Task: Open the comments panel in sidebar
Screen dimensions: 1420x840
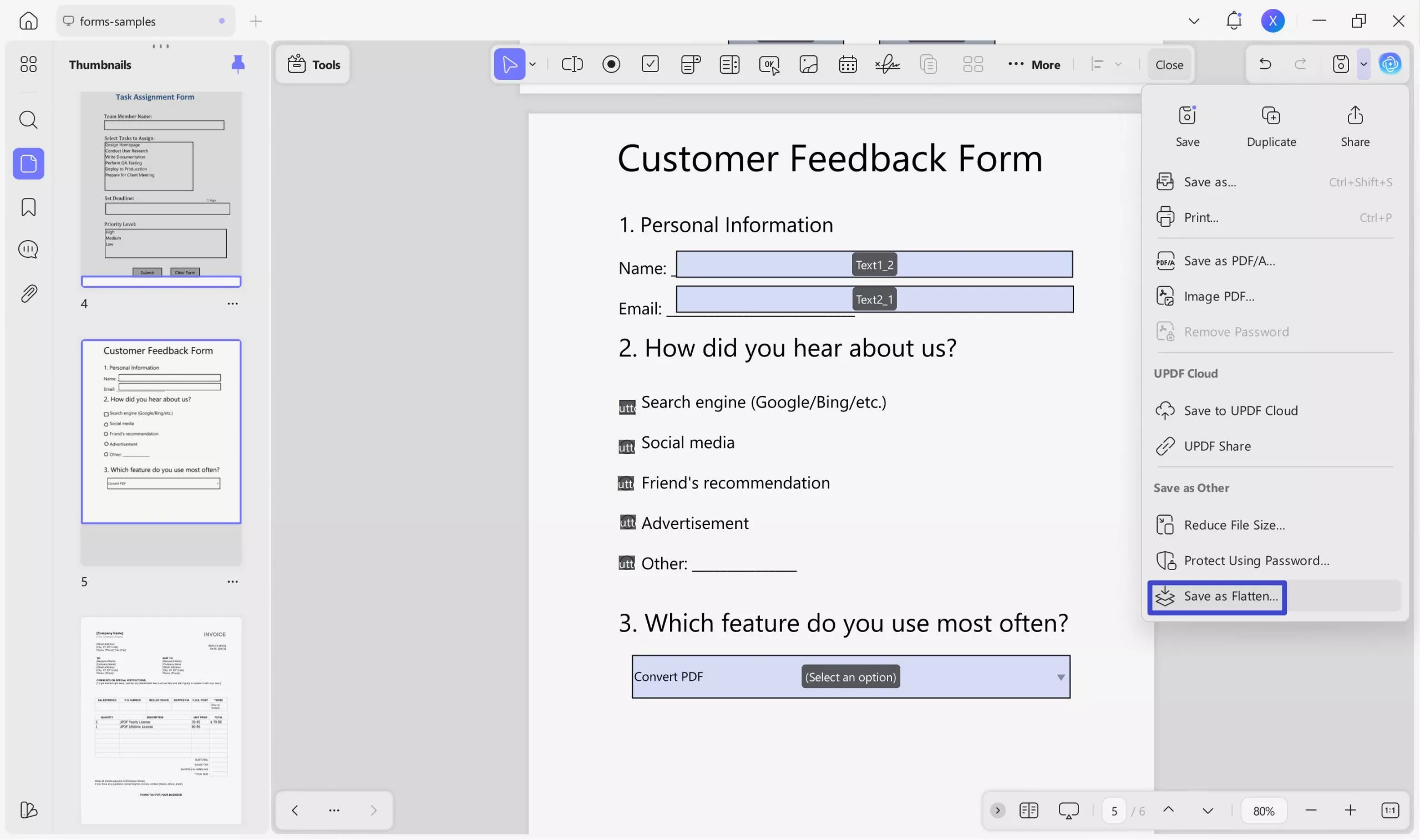Action: coord(28,249)
